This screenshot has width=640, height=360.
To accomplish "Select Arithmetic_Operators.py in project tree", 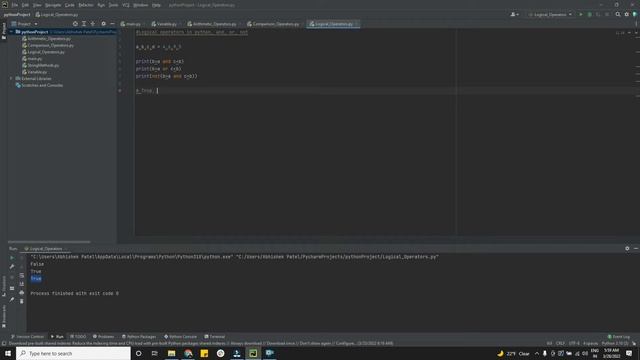I will tap(49, 39).
